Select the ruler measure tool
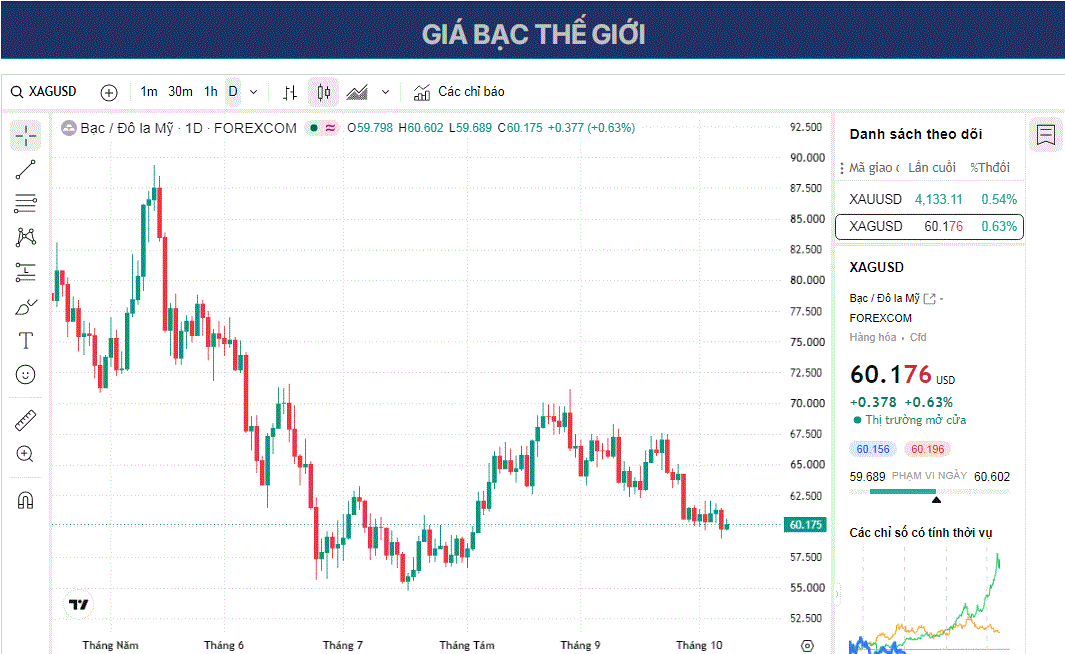 click(x=26, y=421)
